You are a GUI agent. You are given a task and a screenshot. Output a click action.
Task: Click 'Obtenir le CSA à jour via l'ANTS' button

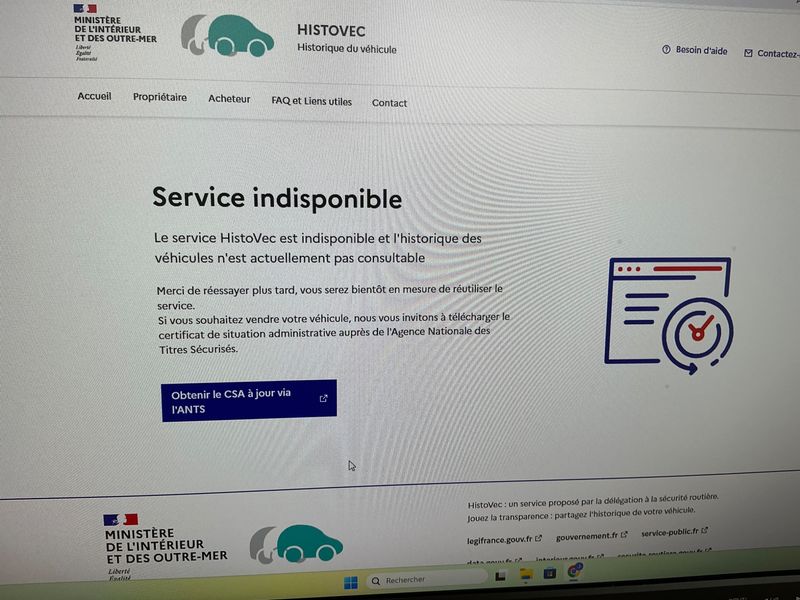pyautogui.click(x=249, y=401)
